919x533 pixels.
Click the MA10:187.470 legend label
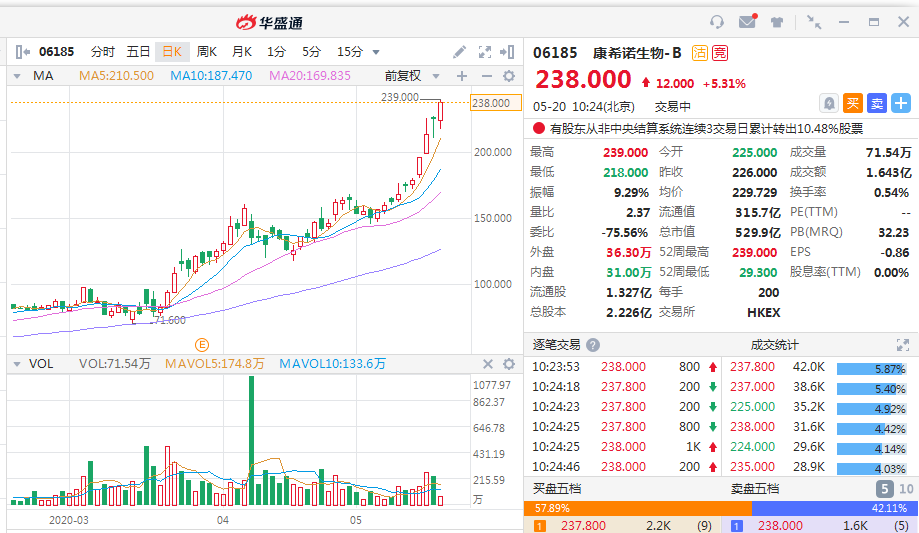211,76
